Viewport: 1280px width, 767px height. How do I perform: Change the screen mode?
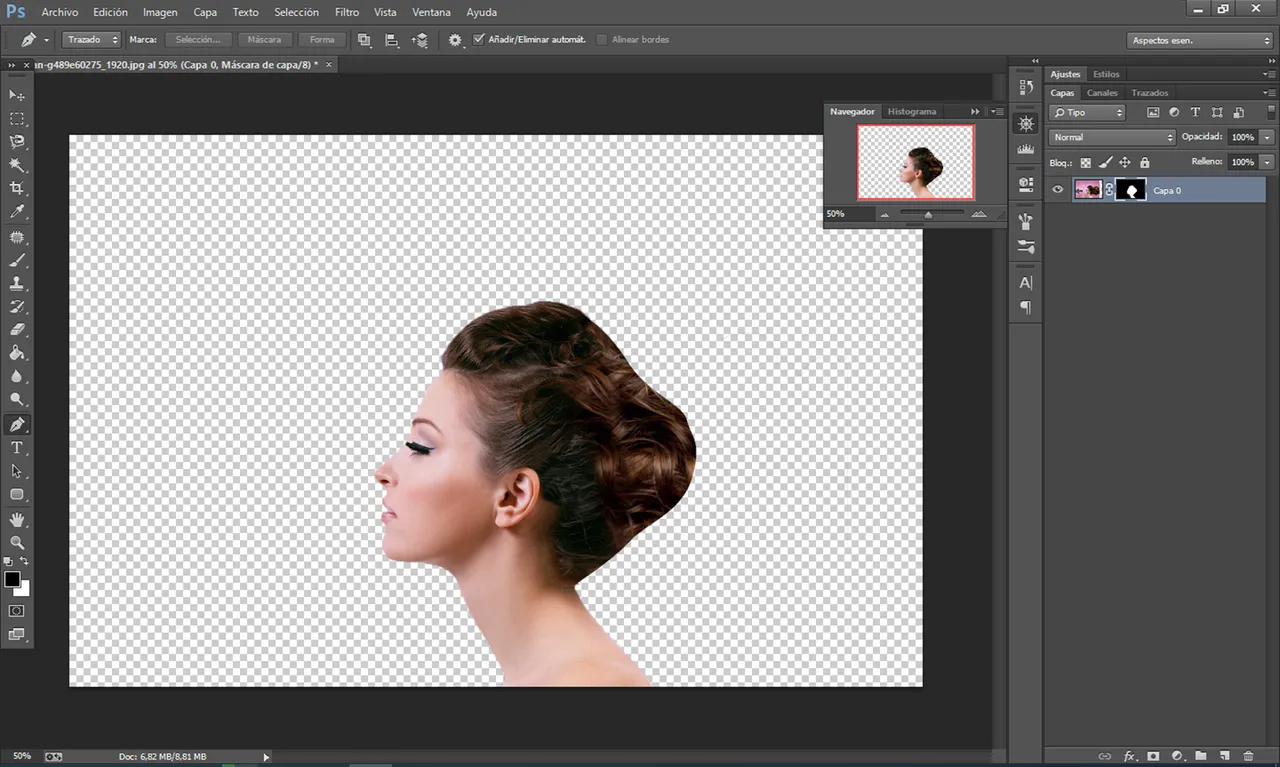pos(17,634)
